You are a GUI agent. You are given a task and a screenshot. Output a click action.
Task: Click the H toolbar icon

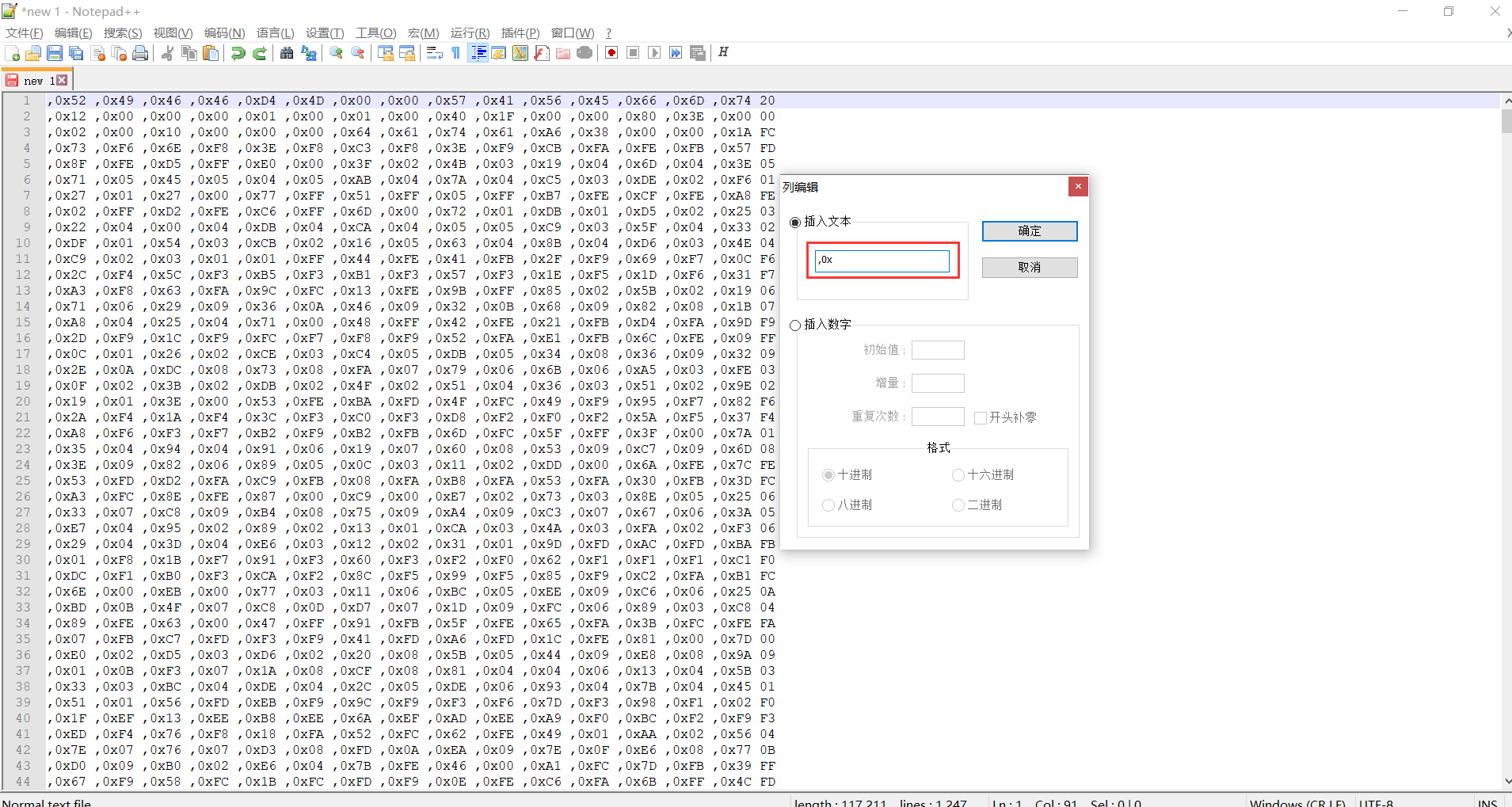pos(723,52)
